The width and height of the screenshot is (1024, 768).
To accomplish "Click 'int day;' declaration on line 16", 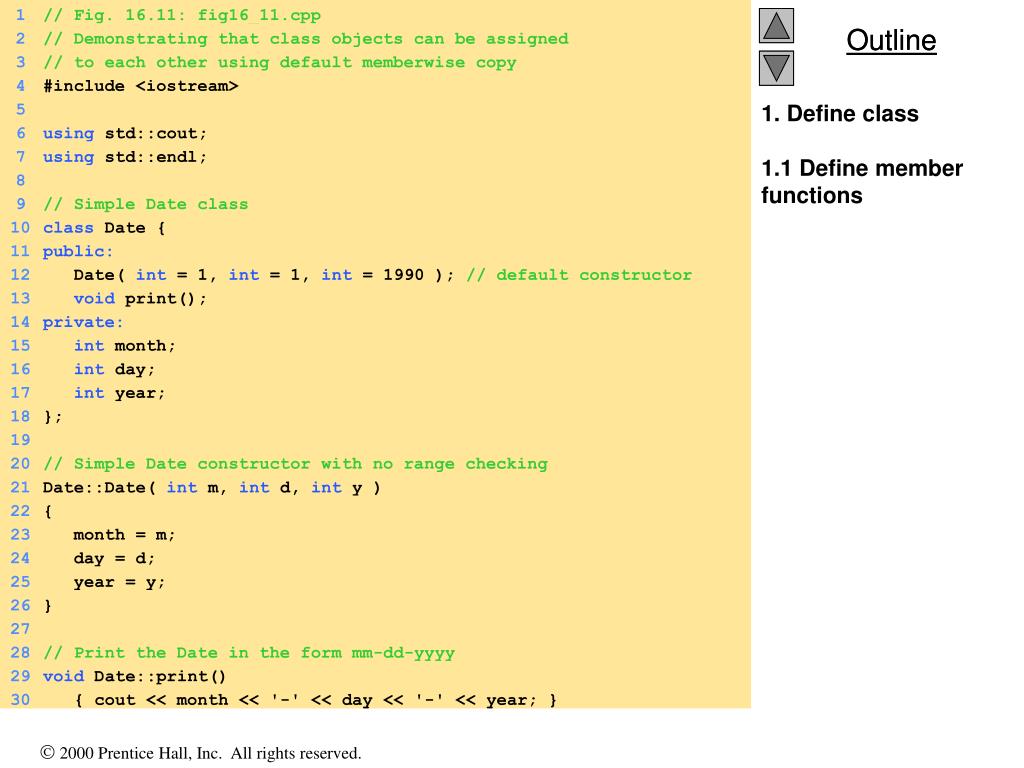I will tap(114, 370).
